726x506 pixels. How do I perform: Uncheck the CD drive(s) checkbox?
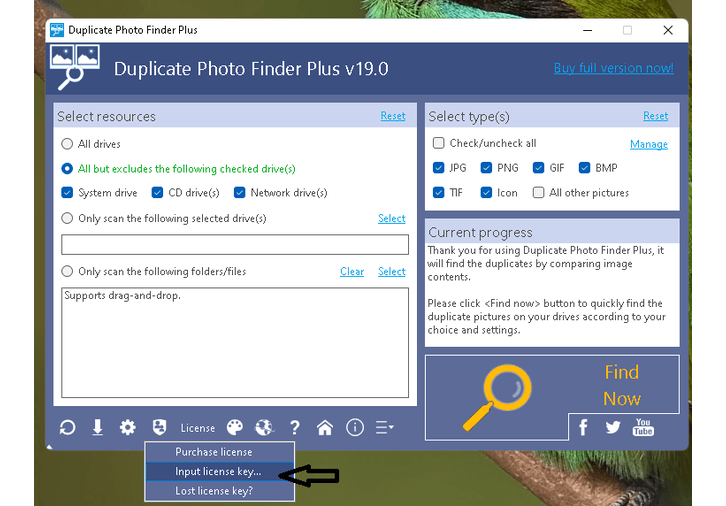[x=157, y=193]
